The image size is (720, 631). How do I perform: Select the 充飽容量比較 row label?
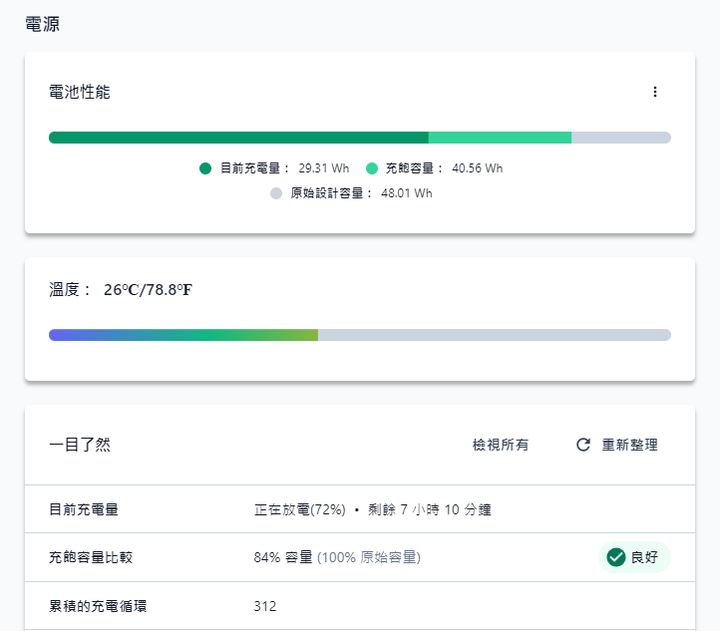[91, 558]
